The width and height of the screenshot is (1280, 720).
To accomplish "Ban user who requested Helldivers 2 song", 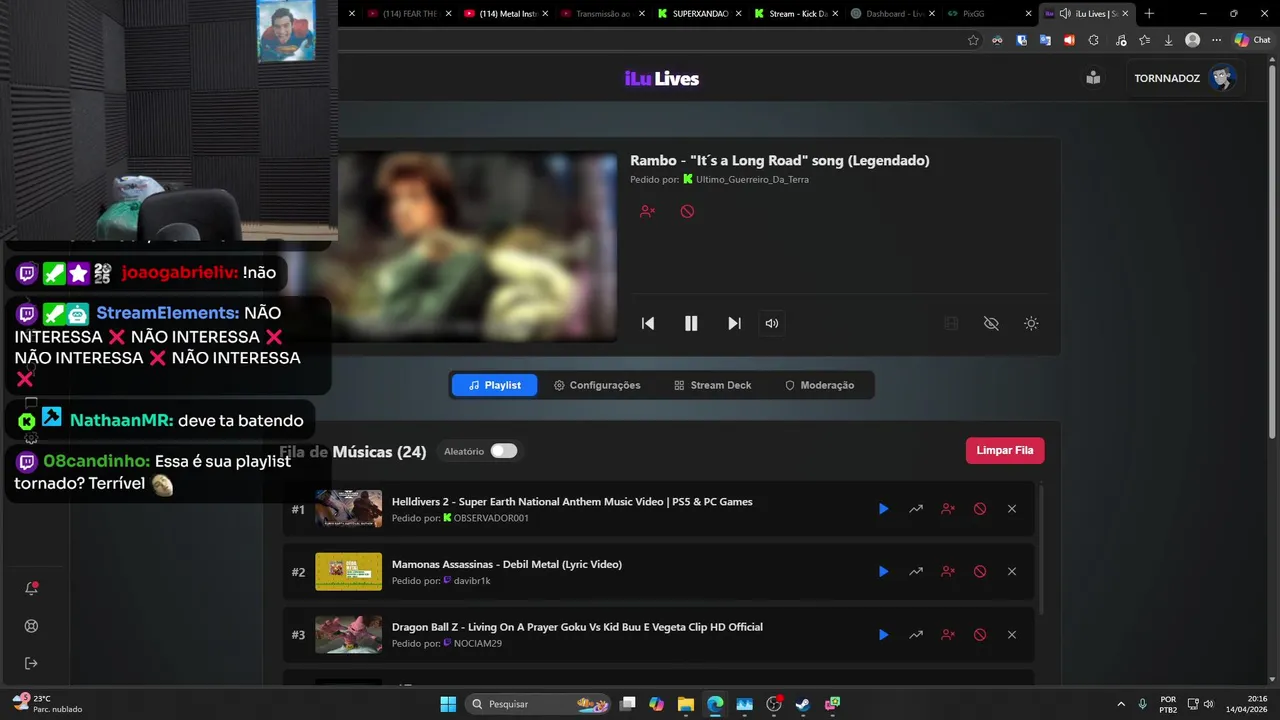I will (948, 509).
